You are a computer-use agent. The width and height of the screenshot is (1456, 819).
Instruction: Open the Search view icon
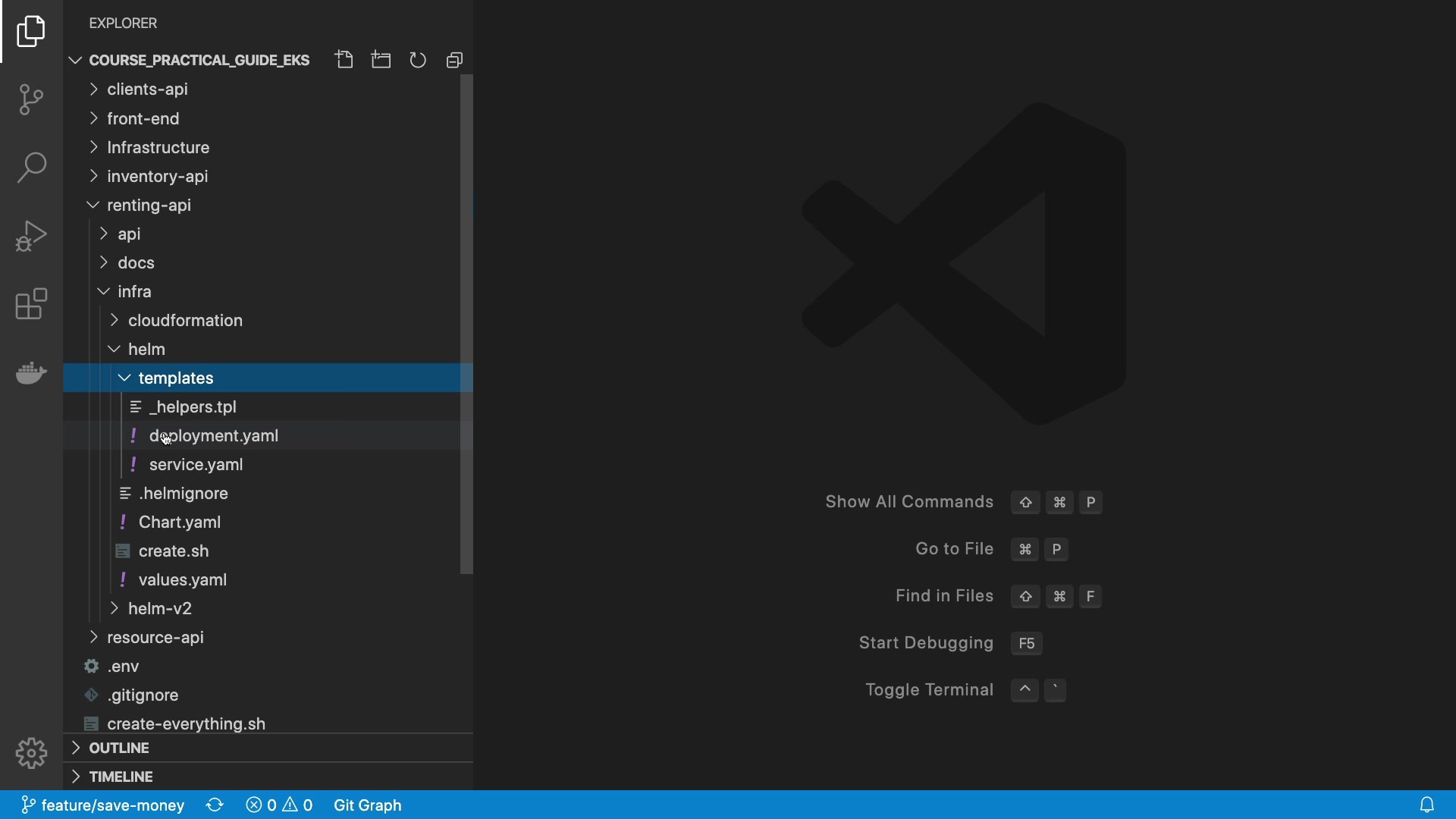click(31, 168)
